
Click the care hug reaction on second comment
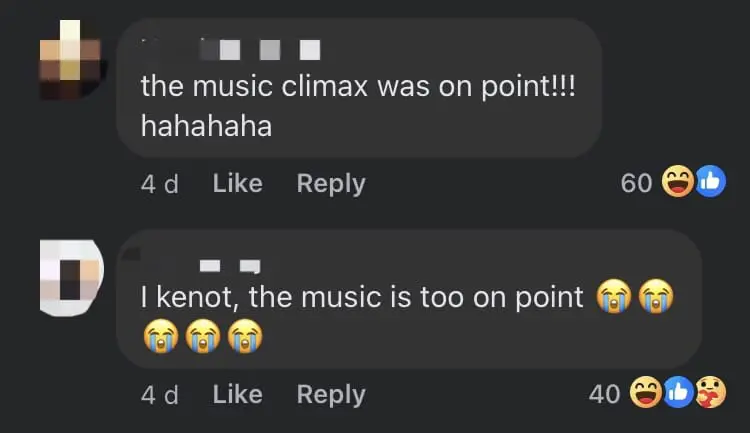point(707,394)
